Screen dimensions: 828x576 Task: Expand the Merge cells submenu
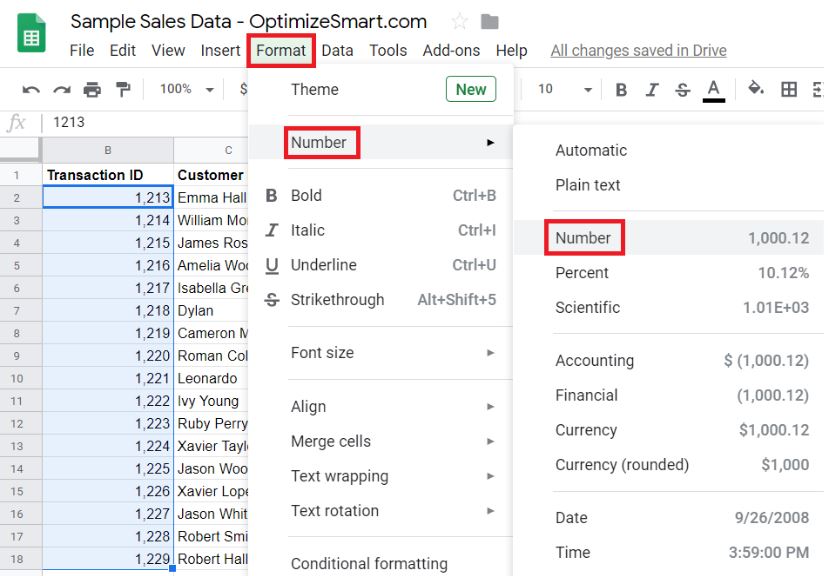[x=380, y=441]
